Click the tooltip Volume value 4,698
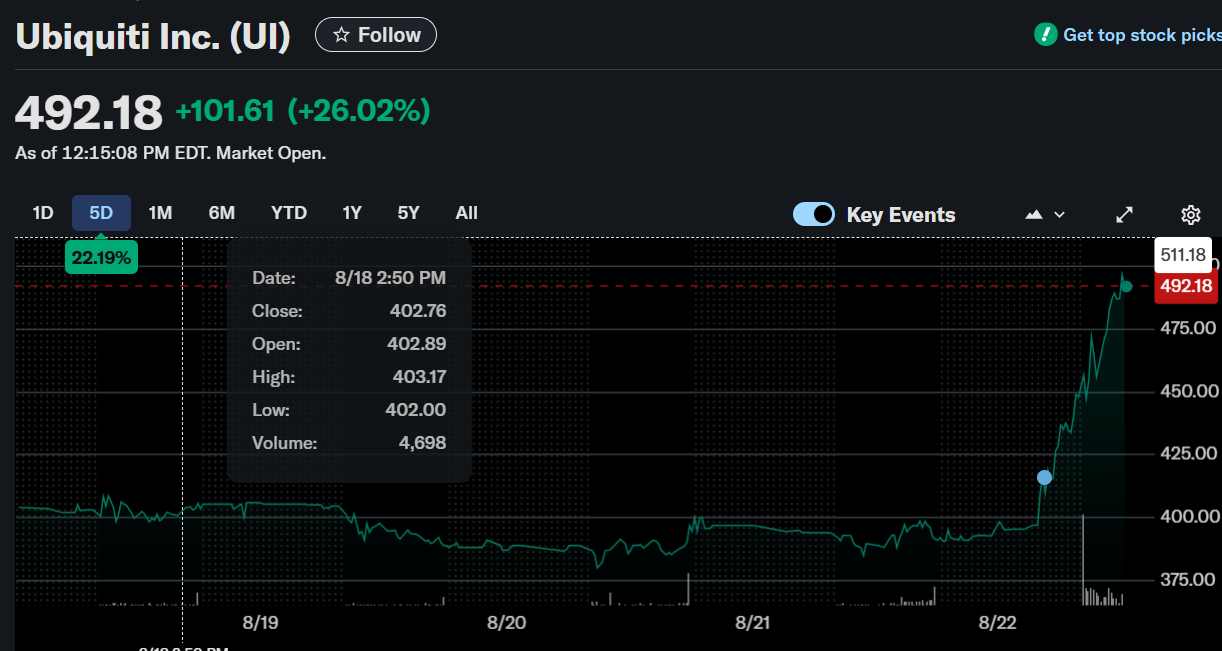Viewport: 1222px width, 651px height. 423,443
